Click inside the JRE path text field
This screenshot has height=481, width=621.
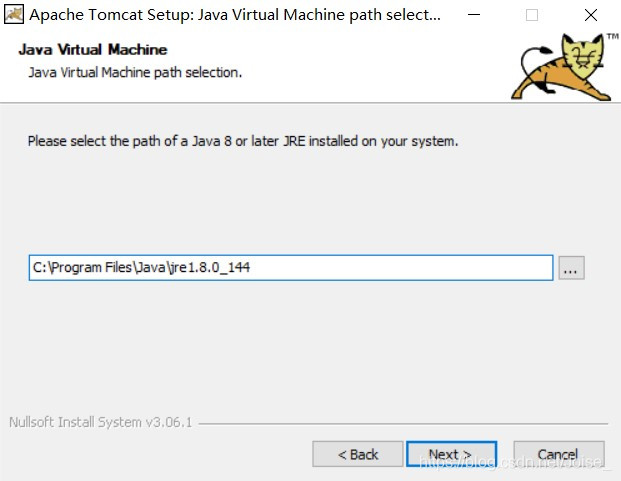[400, 268]
